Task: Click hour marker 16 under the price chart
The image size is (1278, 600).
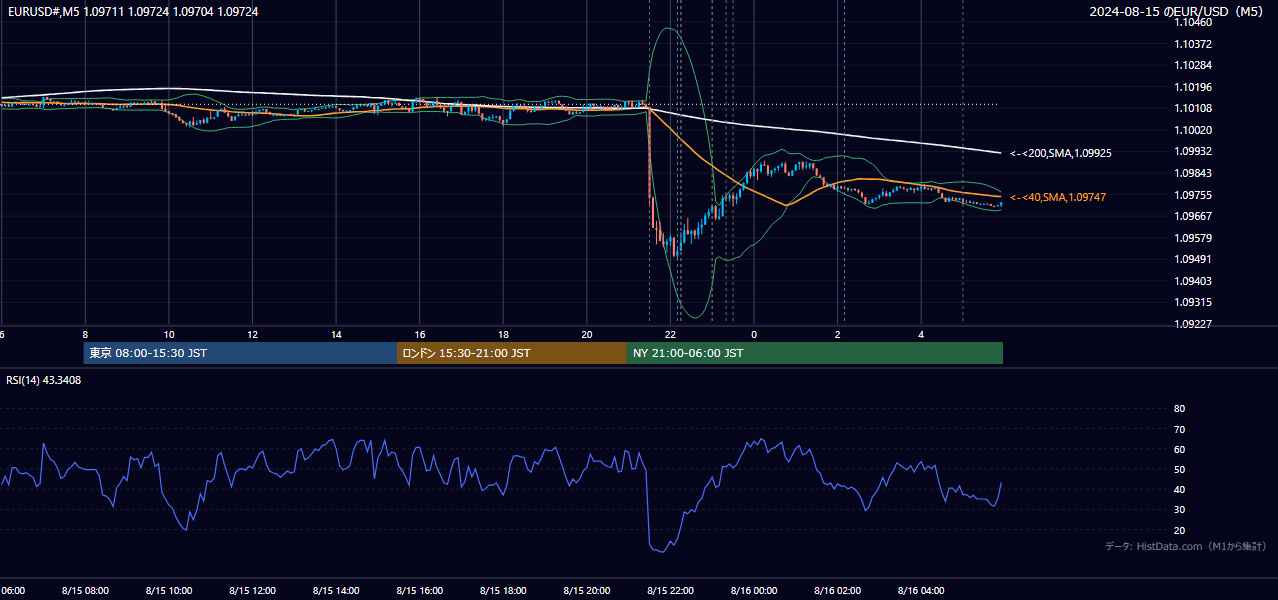Action: point(420,334)
